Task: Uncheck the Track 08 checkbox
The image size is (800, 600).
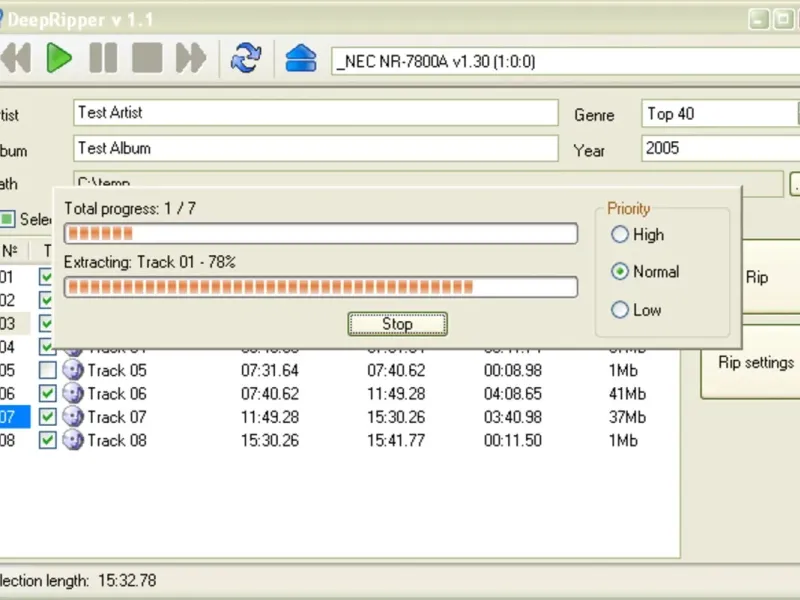Action: (x=47, y=440)
